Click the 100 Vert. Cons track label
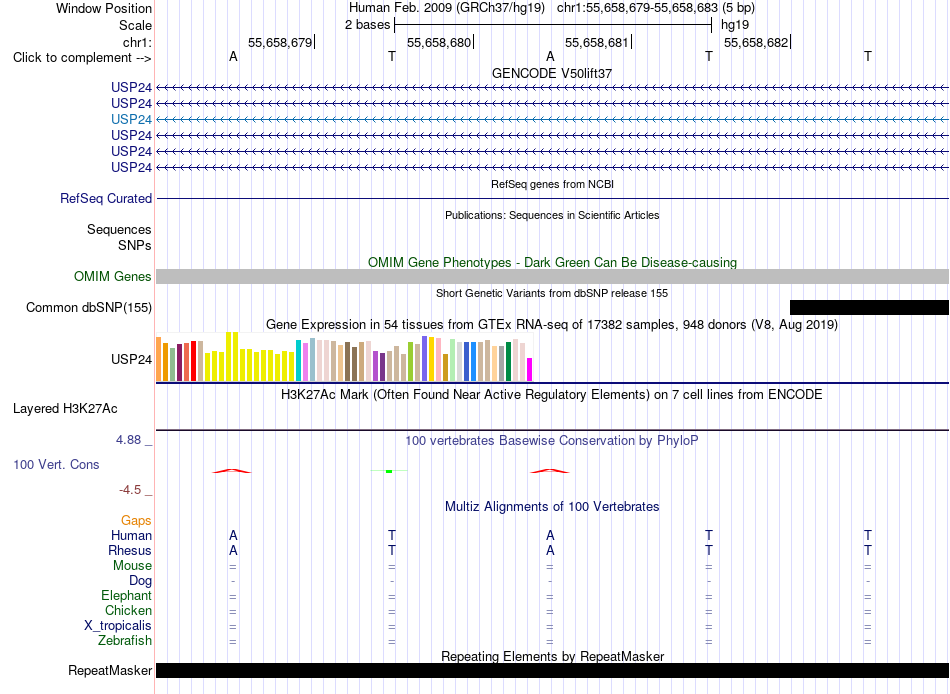The height and width of the screenshot is (694, 950). 56,464
